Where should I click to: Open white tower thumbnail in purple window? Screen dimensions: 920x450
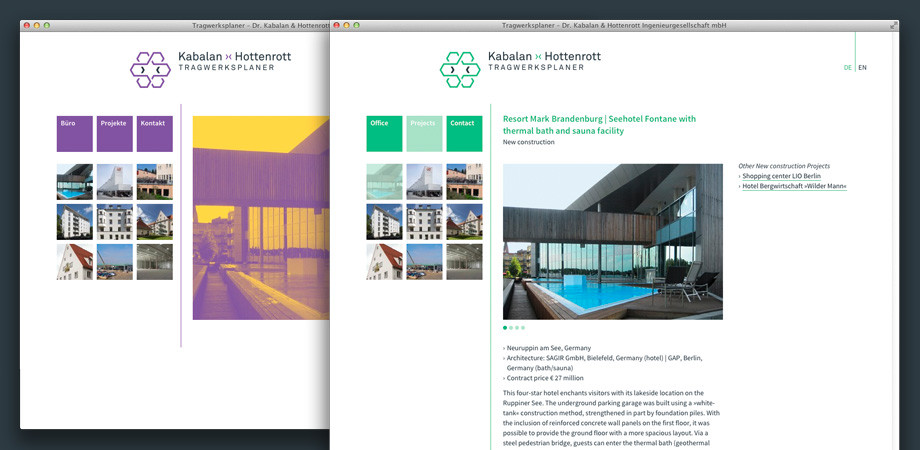point(114,181)
